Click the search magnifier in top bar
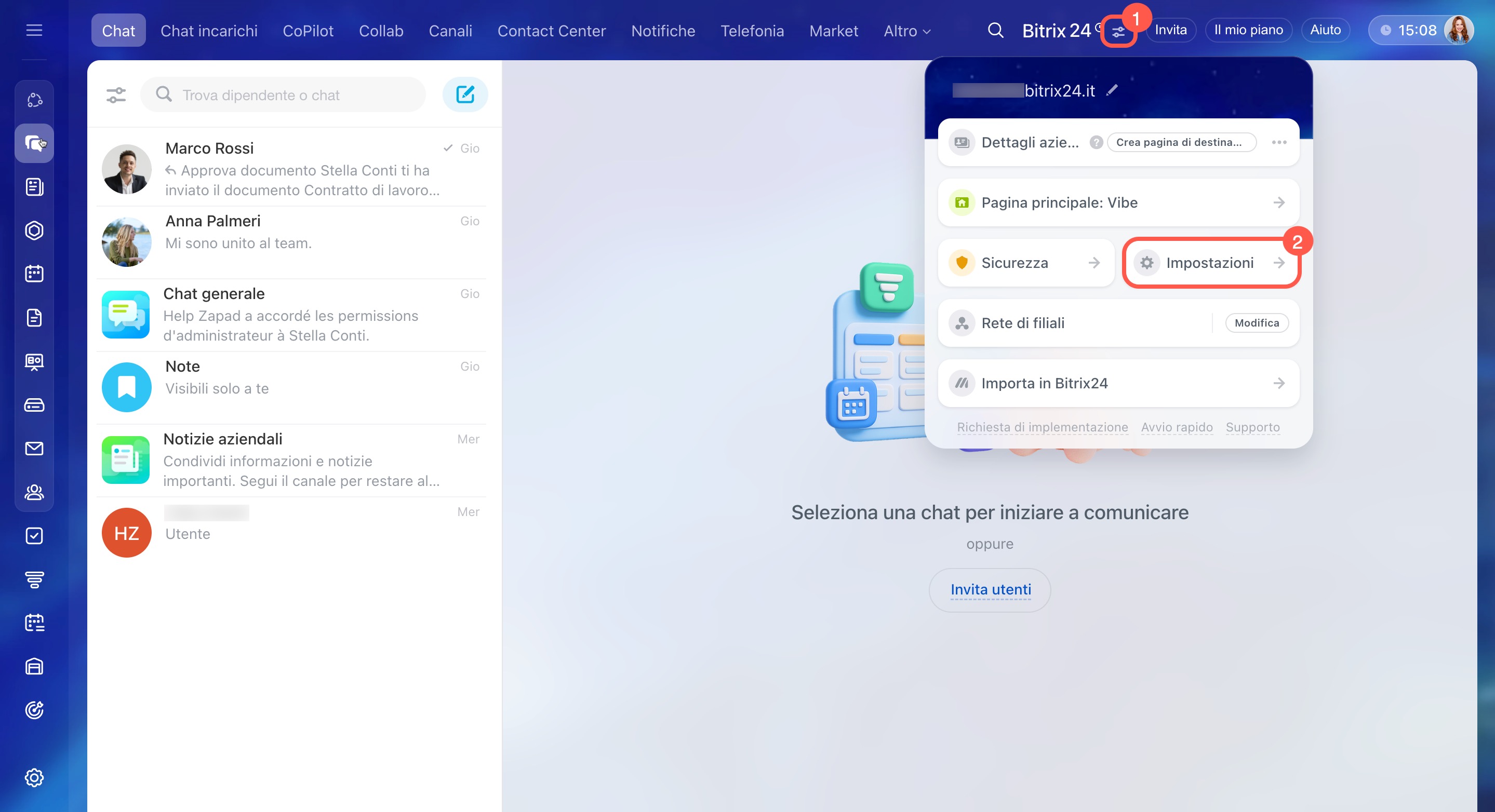The height and width of the screenshot is (812, 1495). click(995, 30)
